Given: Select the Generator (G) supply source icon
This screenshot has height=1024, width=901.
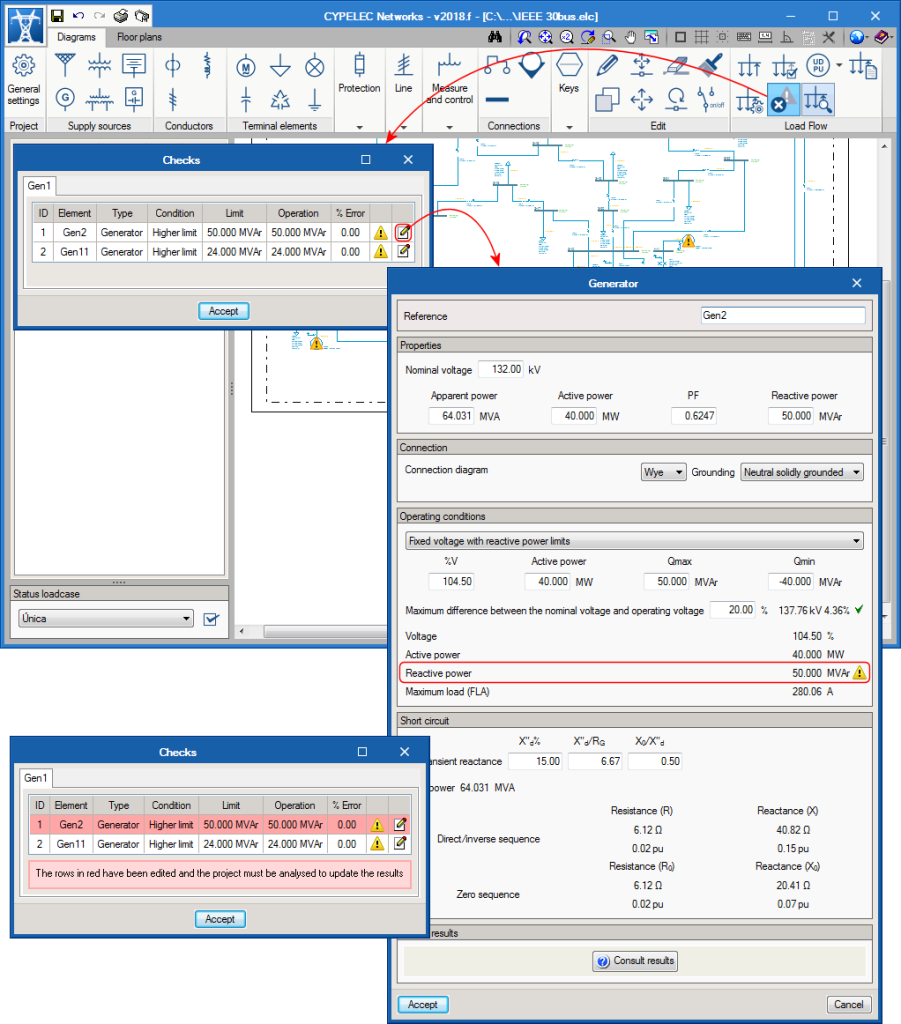Looking at the screenshot, I should tap(65, 98).
